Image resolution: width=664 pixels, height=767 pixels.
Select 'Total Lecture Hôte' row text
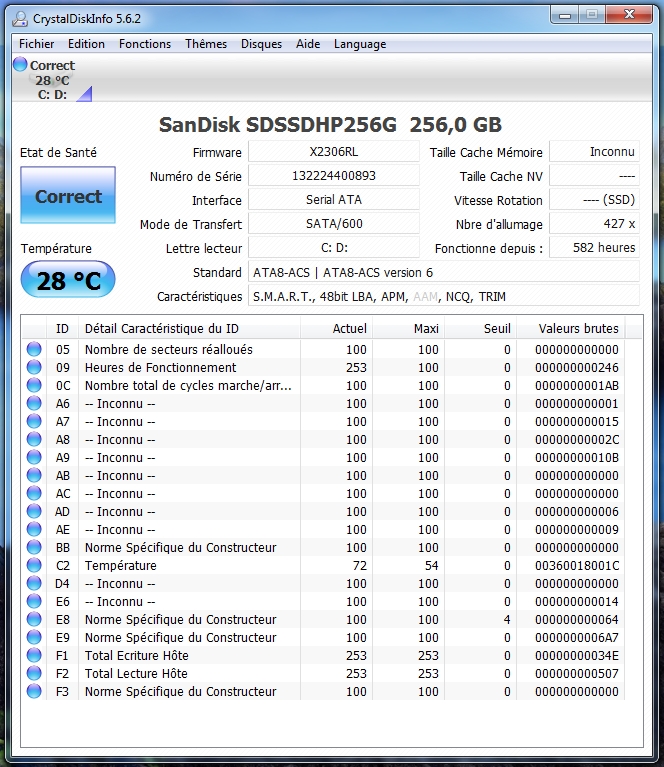click(136, 674)
